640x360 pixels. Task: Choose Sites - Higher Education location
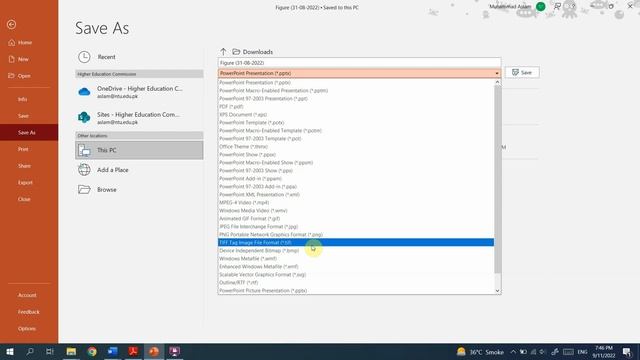(139, 118)
